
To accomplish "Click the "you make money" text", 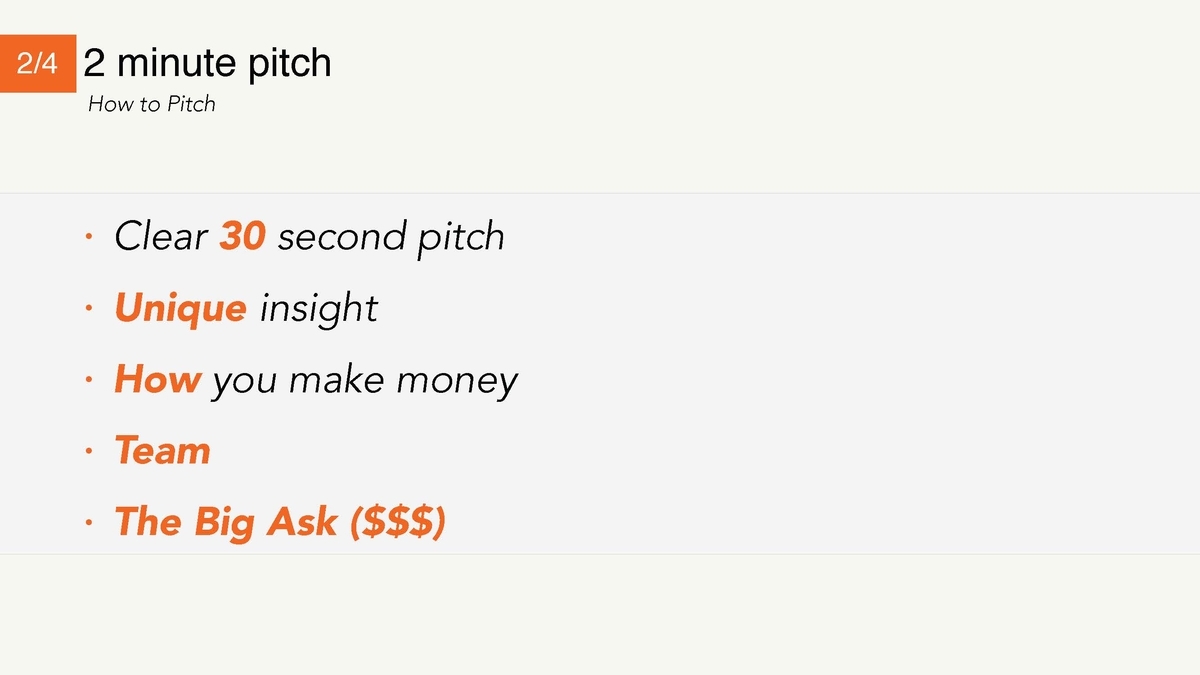I will tap(365, 382).
